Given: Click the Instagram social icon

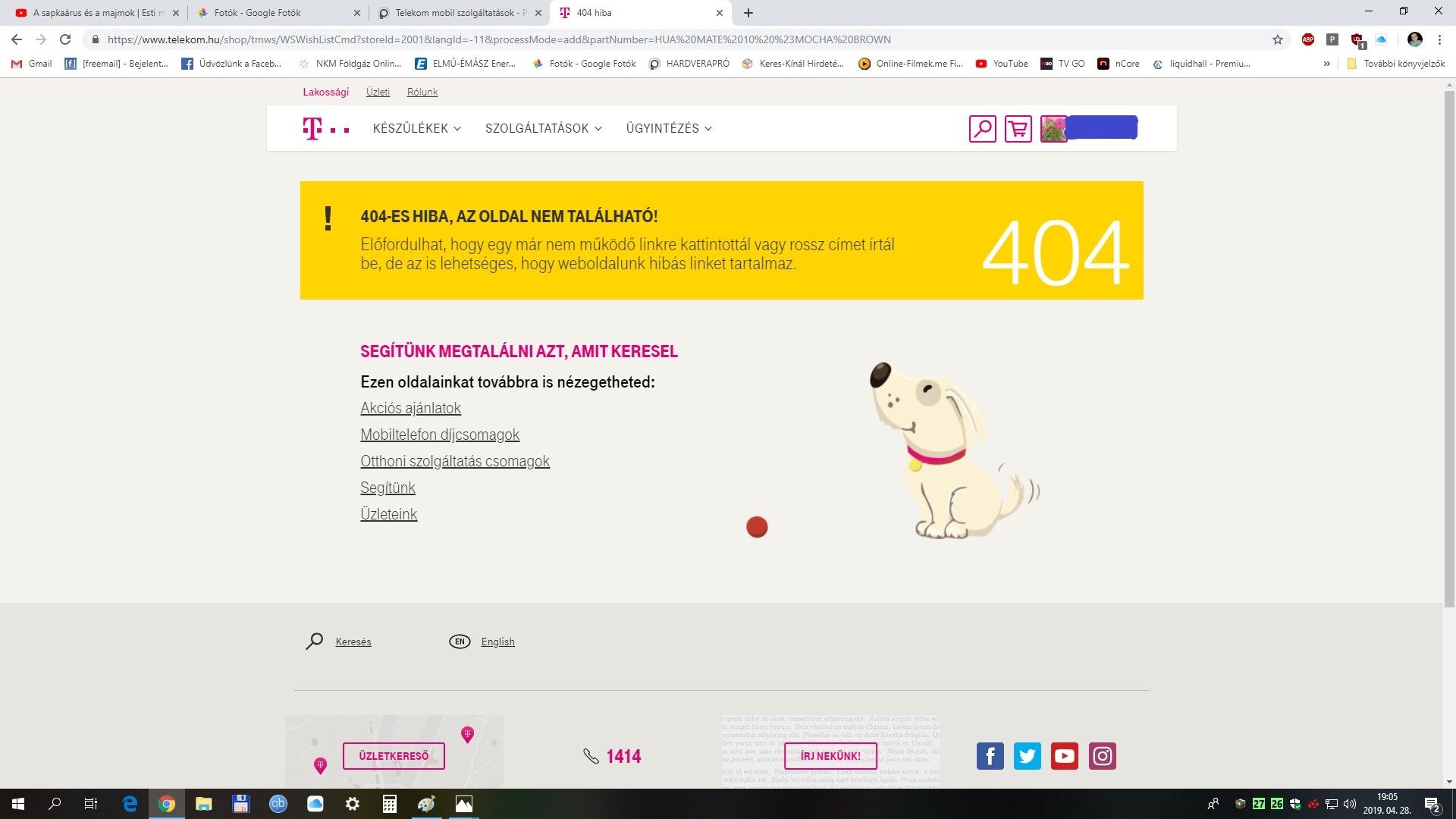Looking at the screenshot, I should click(x=1102, y=756).
